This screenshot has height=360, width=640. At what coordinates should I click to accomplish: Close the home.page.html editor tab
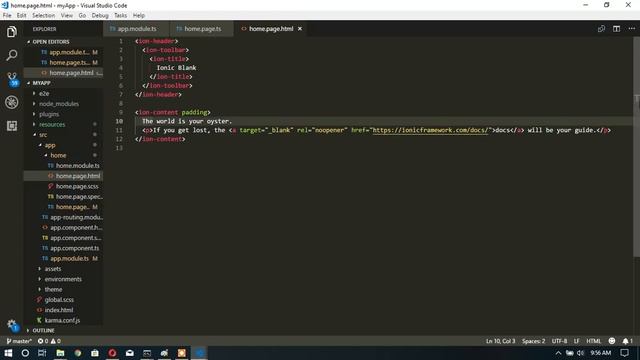coord(300,29)
